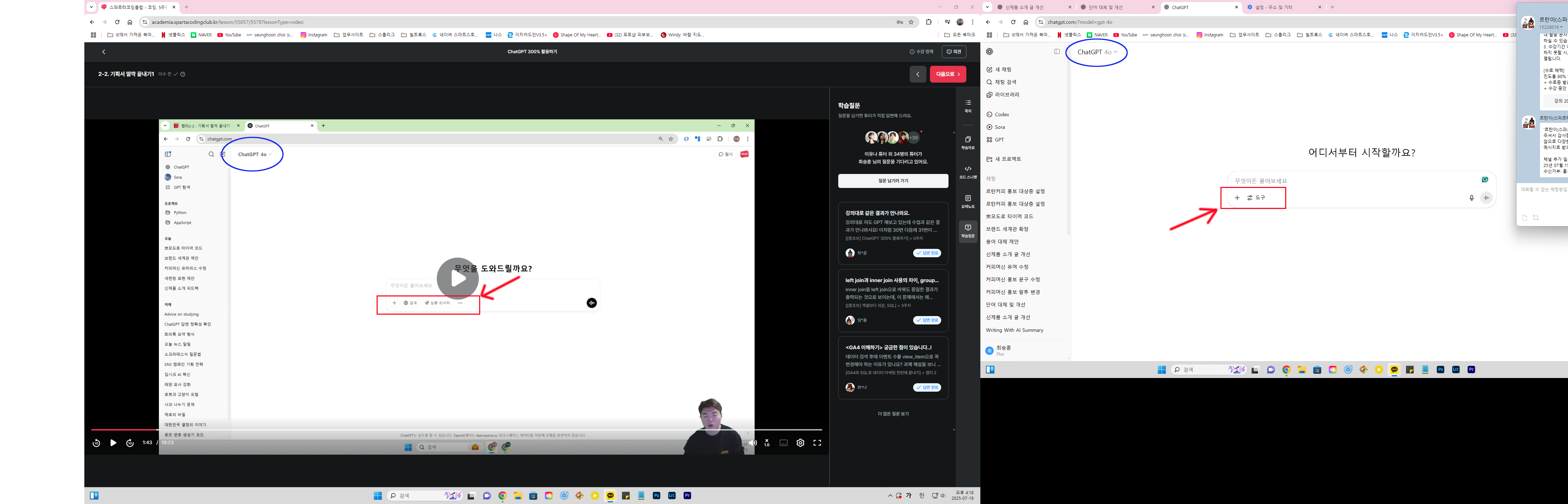1568x504 pixels.
Task: Select the 학습질문 icon in the lesson side rail
Action: pos(968,231)
